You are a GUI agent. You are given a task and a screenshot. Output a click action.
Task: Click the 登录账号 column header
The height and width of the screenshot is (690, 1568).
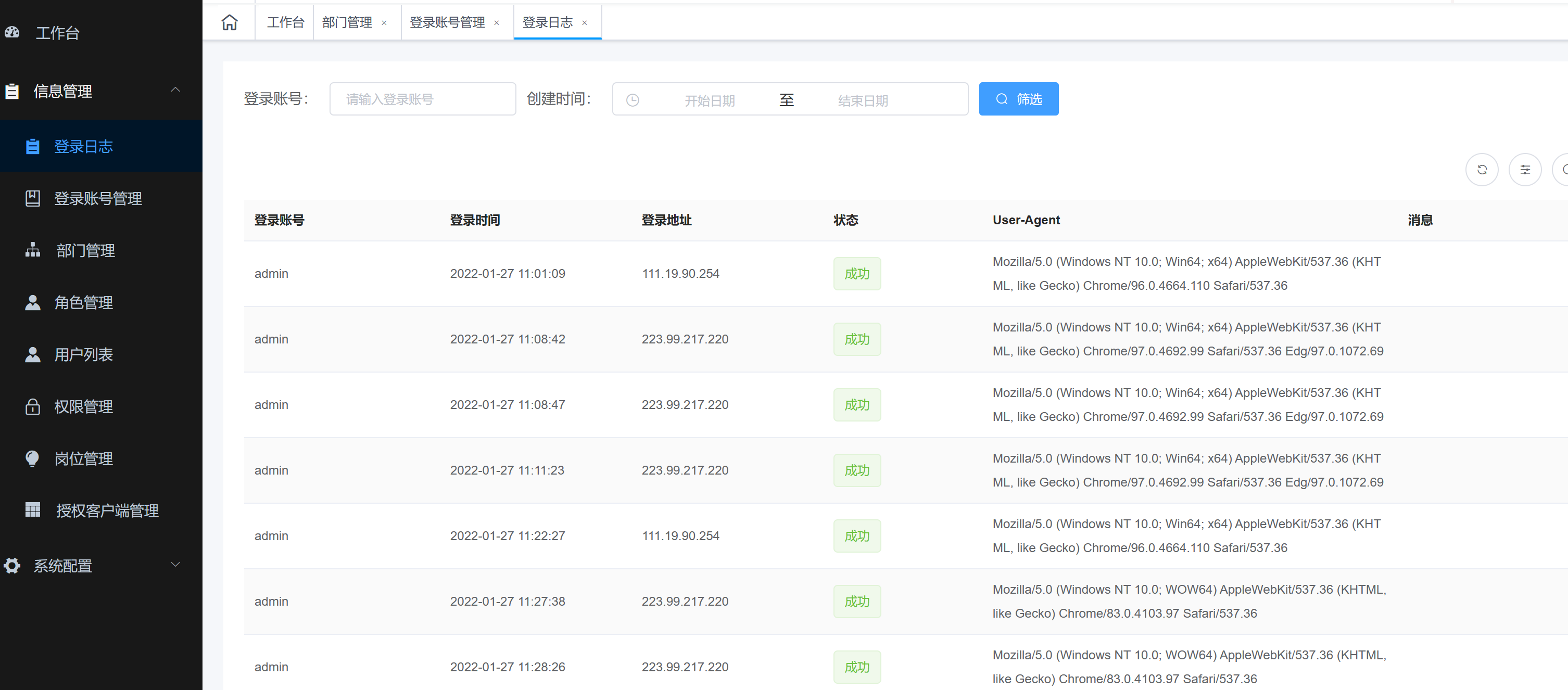(280, 220)
